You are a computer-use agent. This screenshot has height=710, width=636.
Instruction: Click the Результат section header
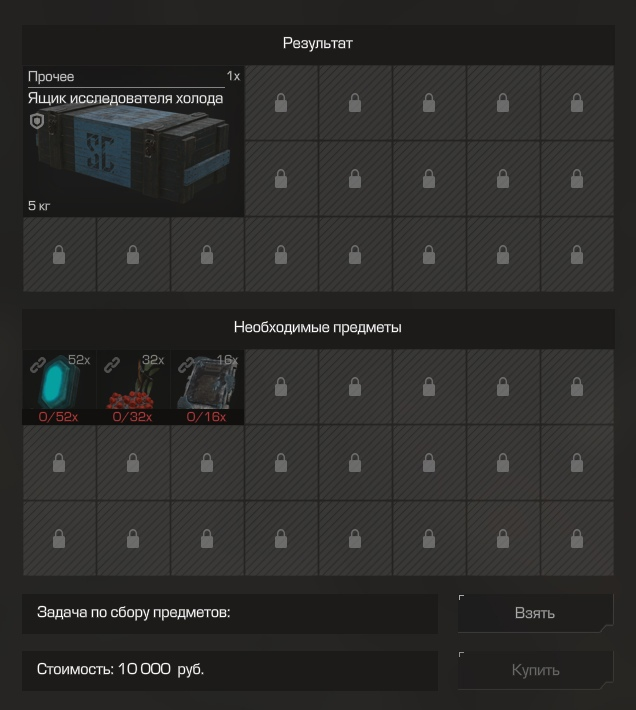[318, 44]
